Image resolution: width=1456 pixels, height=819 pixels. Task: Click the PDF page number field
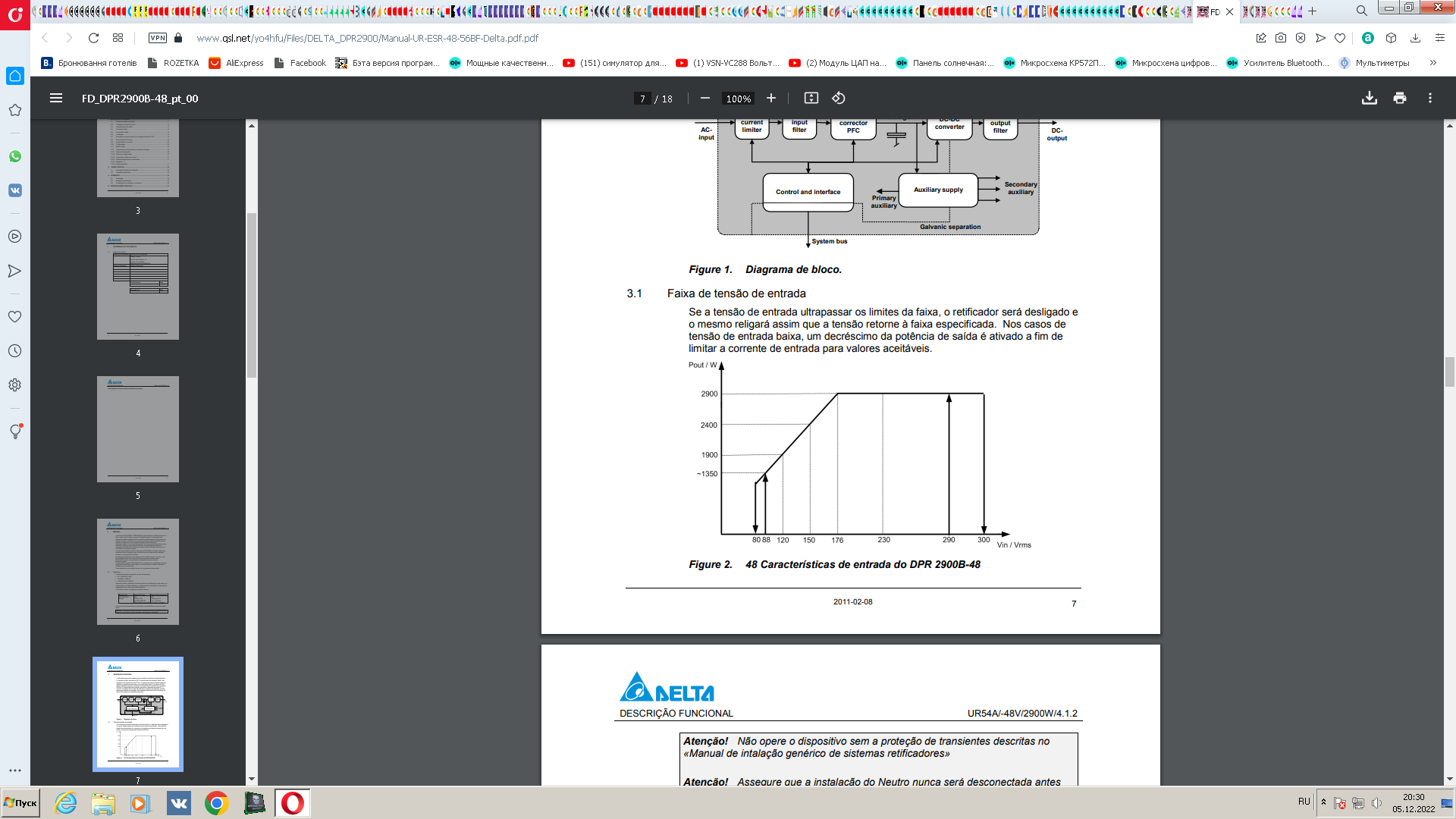pos(642,99)
